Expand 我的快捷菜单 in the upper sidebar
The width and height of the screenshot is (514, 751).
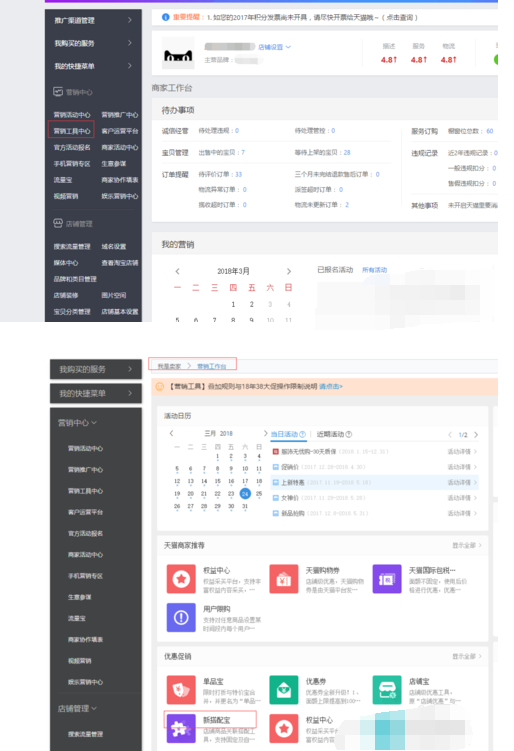click(93, 66)
